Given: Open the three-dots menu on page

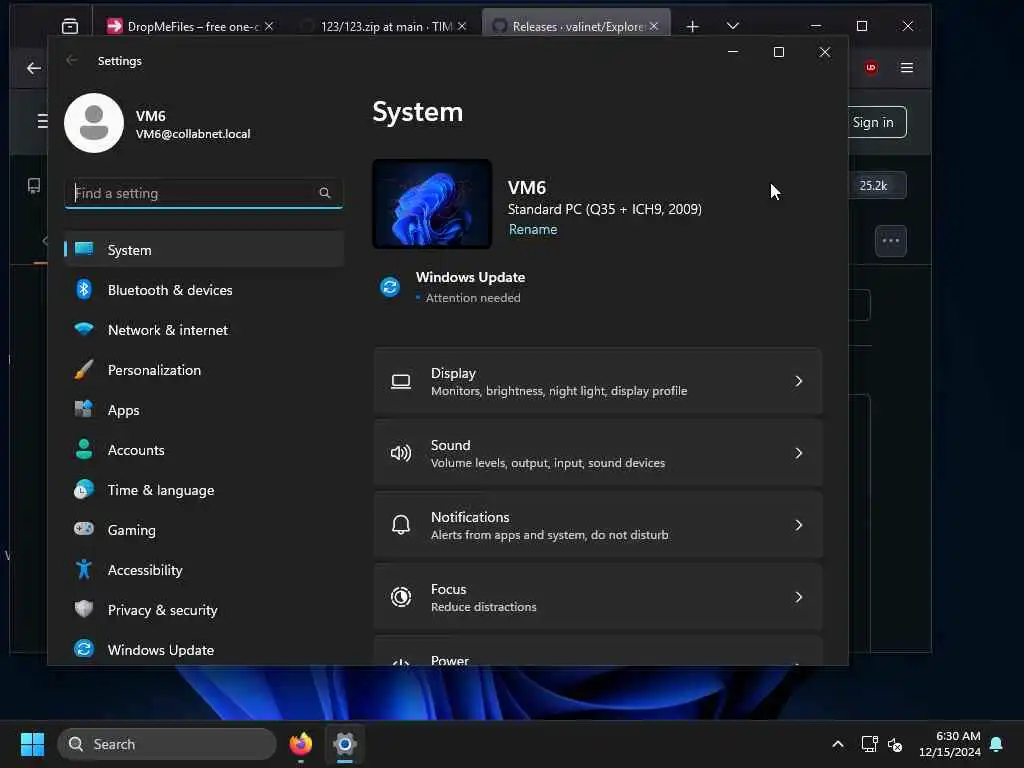Looking at the screenshot, I should (891, 241).
